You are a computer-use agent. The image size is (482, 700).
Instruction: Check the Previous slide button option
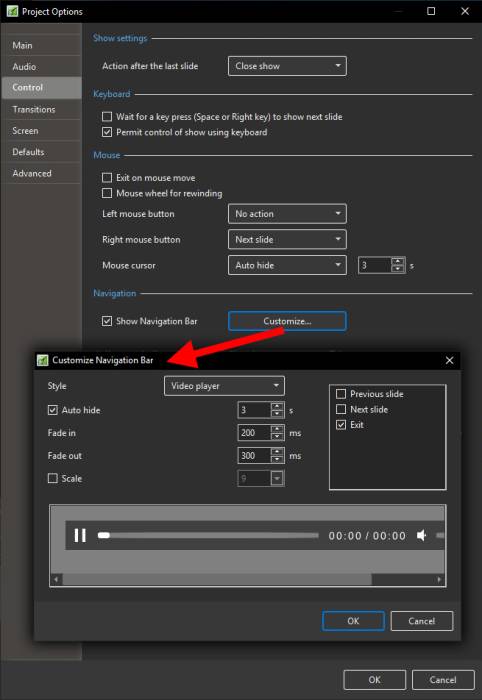(341, 394)
